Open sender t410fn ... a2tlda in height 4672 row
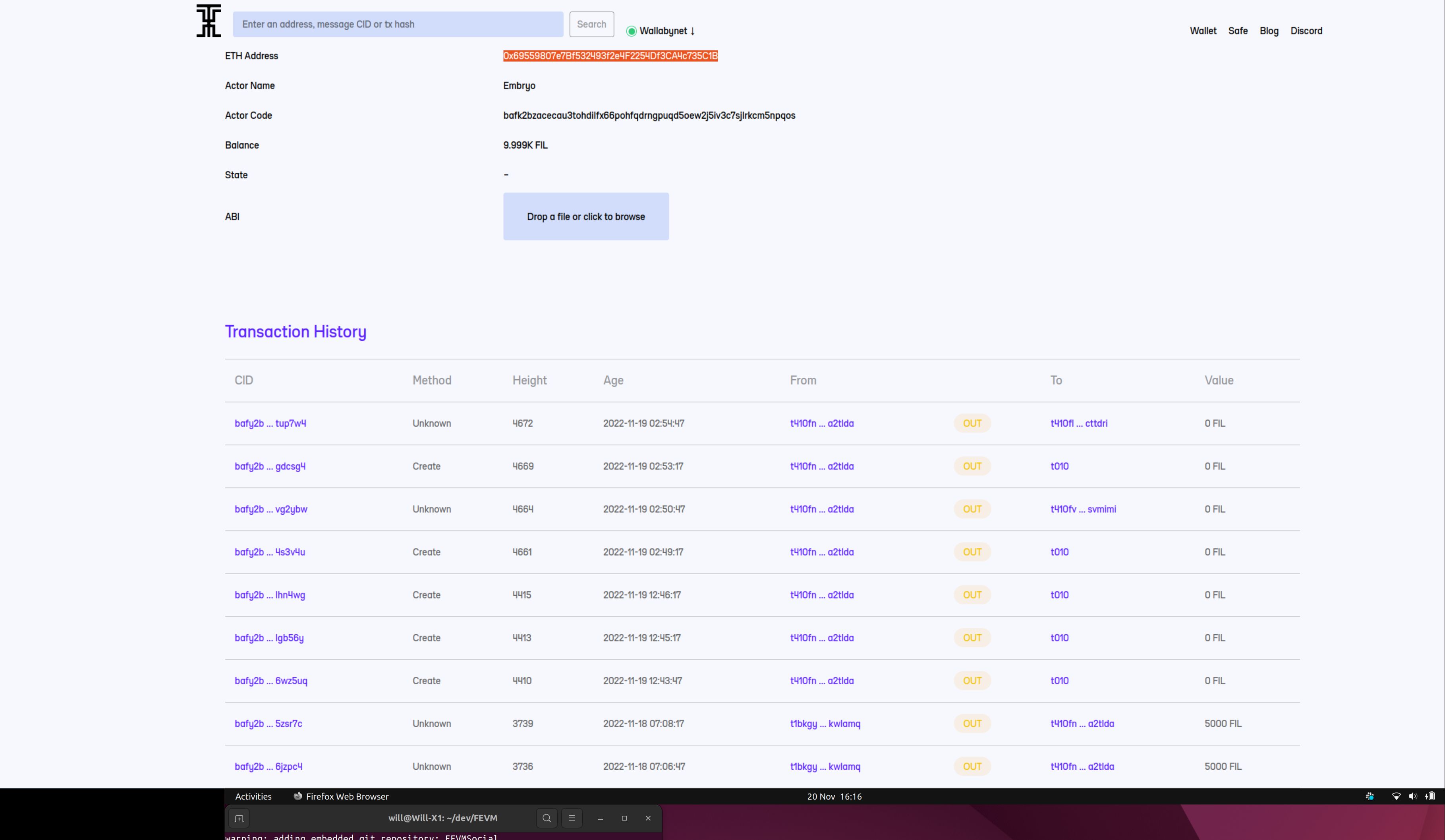Image resolution: width=1445 pixels, height=840 pixels. 822,423
